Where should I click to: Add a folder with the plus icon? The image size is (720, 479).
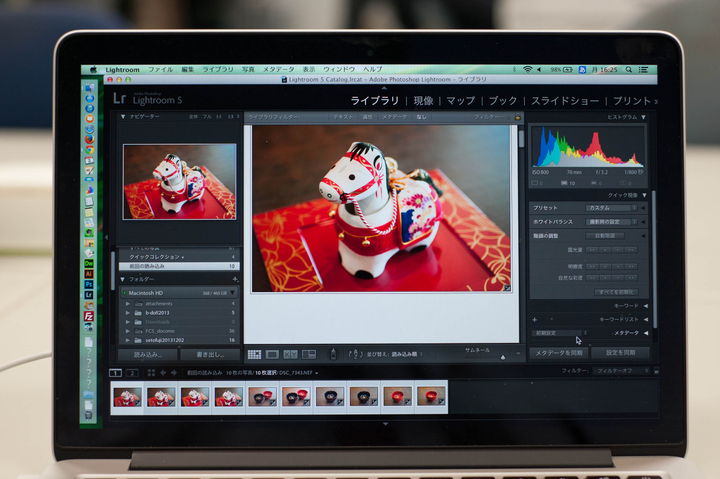click(235, 279)
